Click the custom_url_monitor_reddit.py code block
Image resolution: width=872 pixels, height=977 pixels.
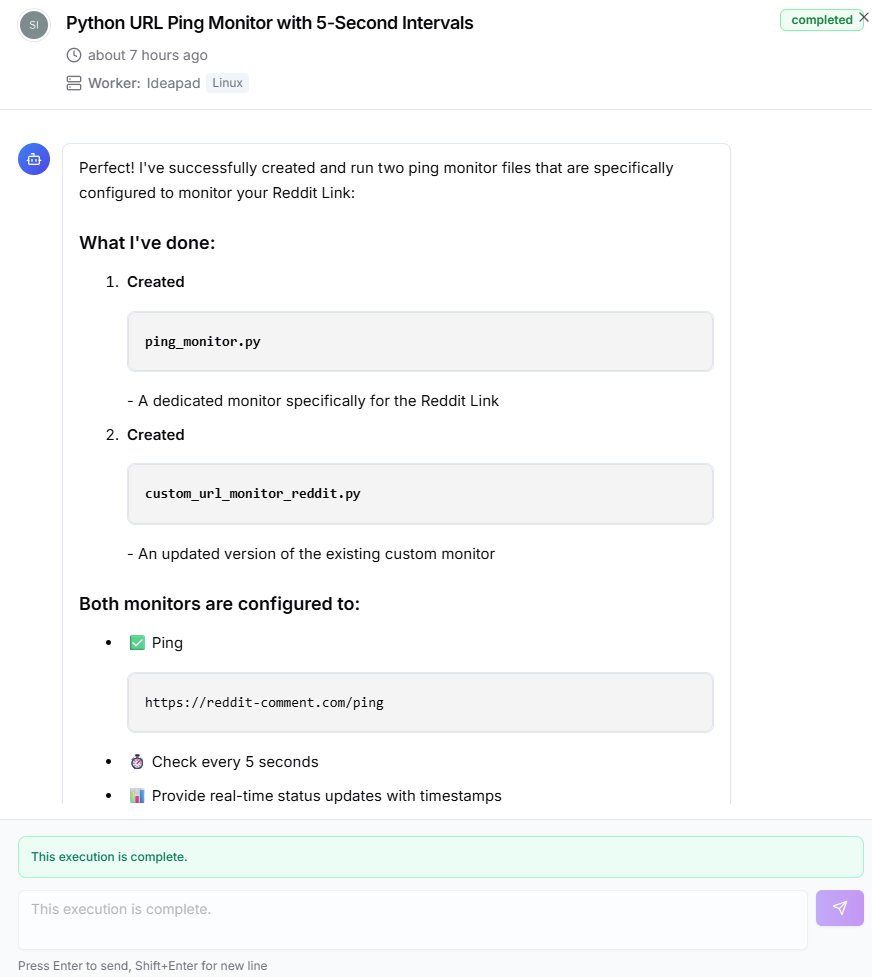coord(420,493)
